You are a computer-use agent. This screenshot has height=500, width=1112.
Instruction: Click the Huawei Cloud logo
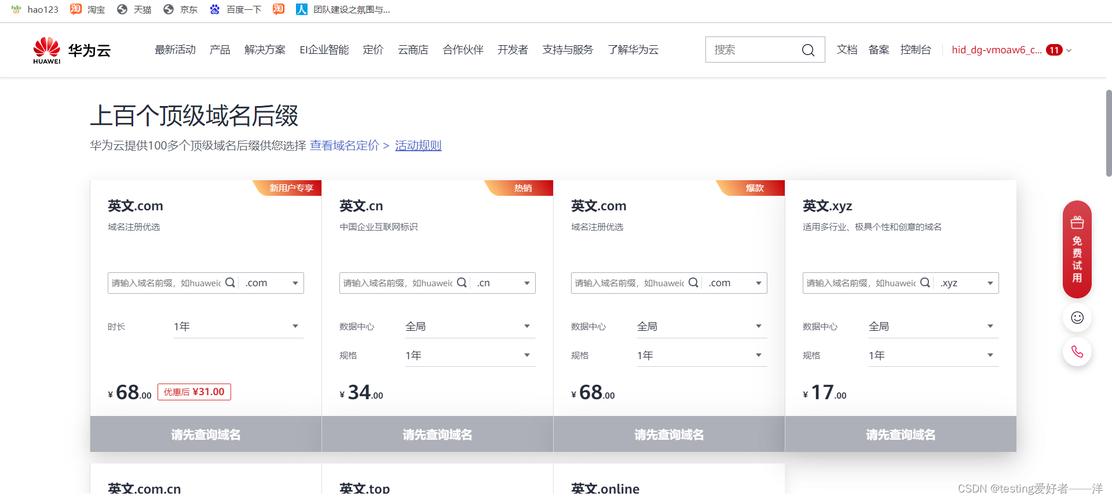tap(72, 50)
